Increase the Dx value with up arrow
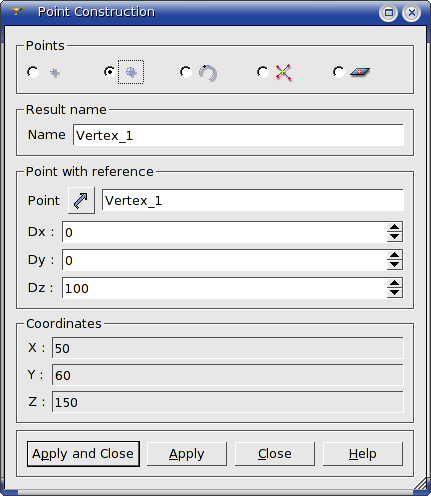This screenshot has width=431, height=496. click(395, 227)
